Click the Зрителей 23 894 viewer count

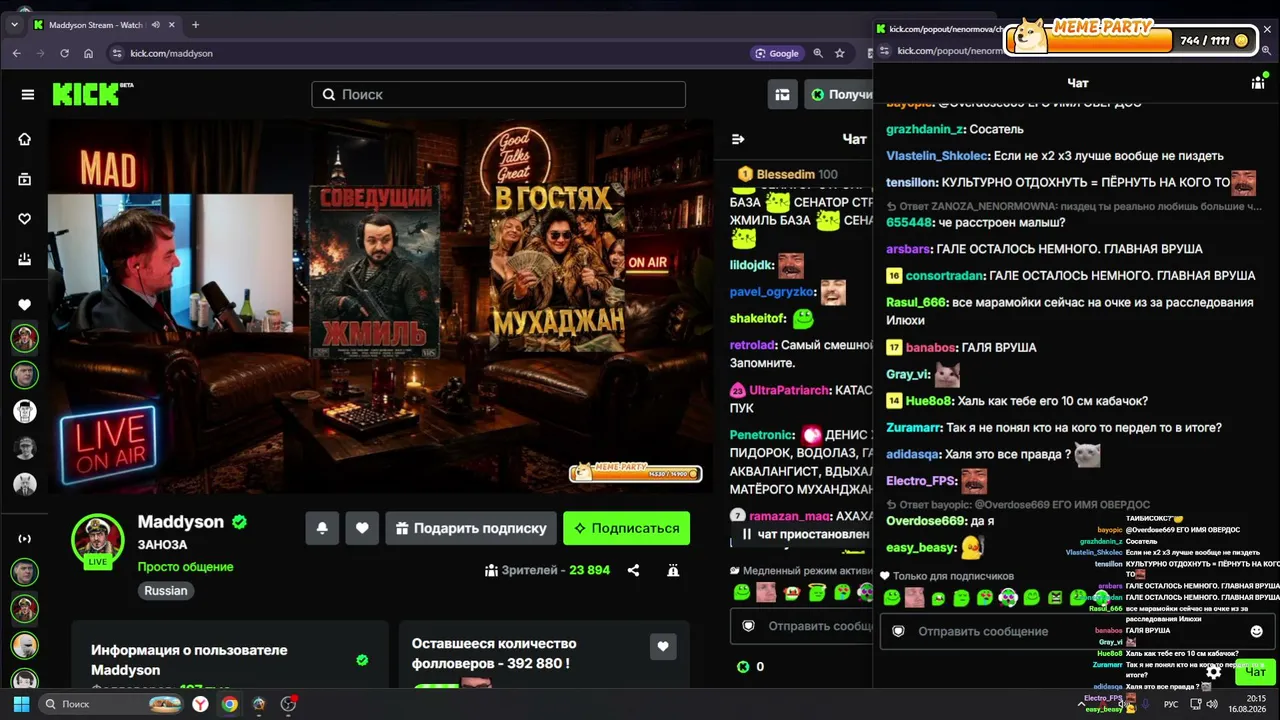coord(547,570)
